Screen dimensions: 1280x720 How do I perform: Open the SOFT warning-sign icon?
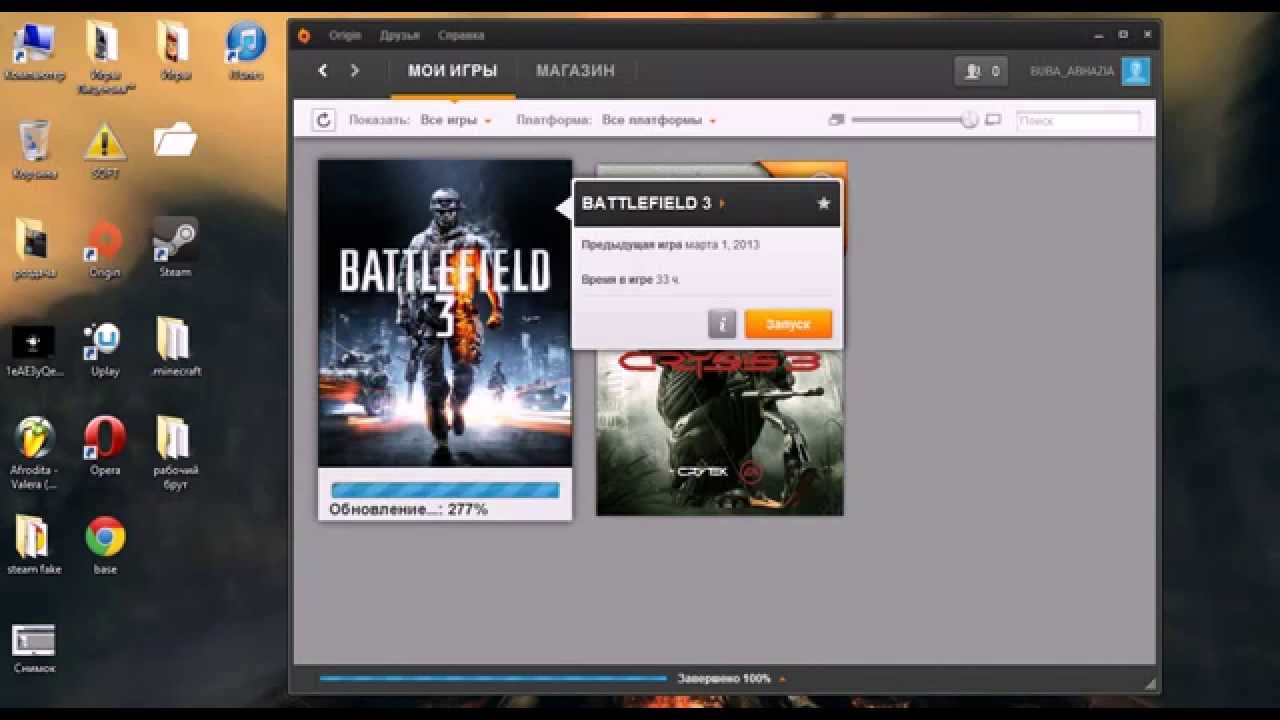coord(105,150)
